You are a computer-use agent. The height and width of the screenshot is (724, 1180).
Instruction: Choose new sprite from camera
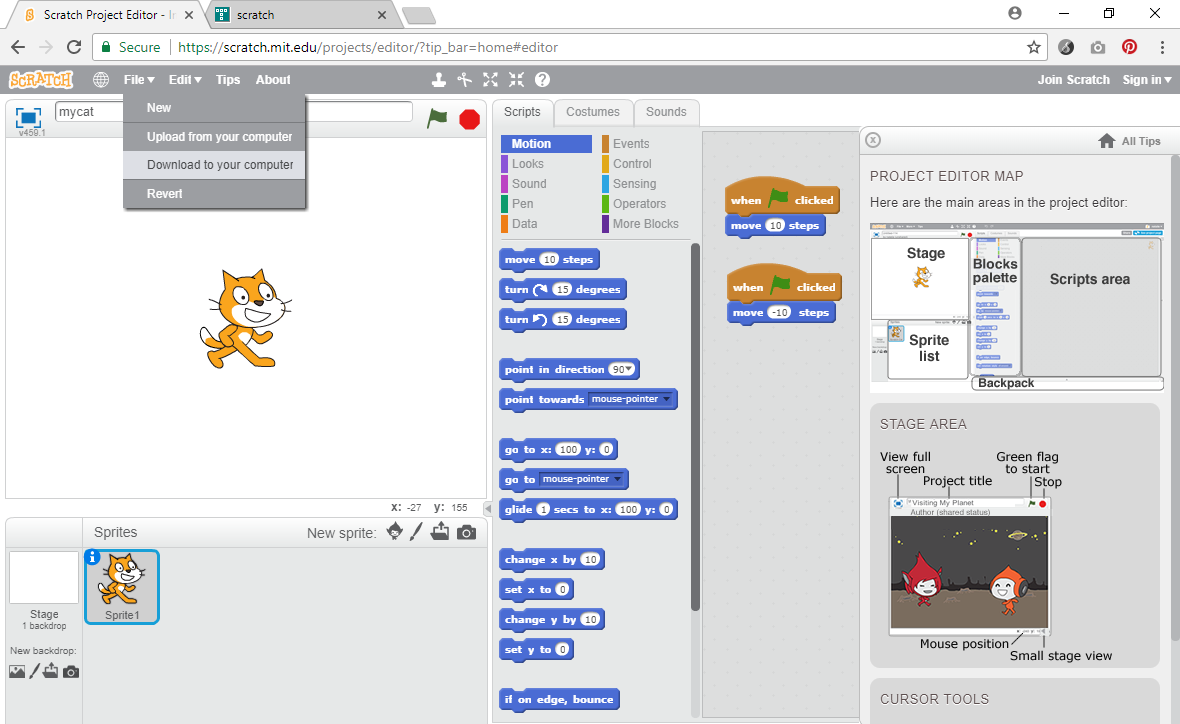tap(466, 532)
